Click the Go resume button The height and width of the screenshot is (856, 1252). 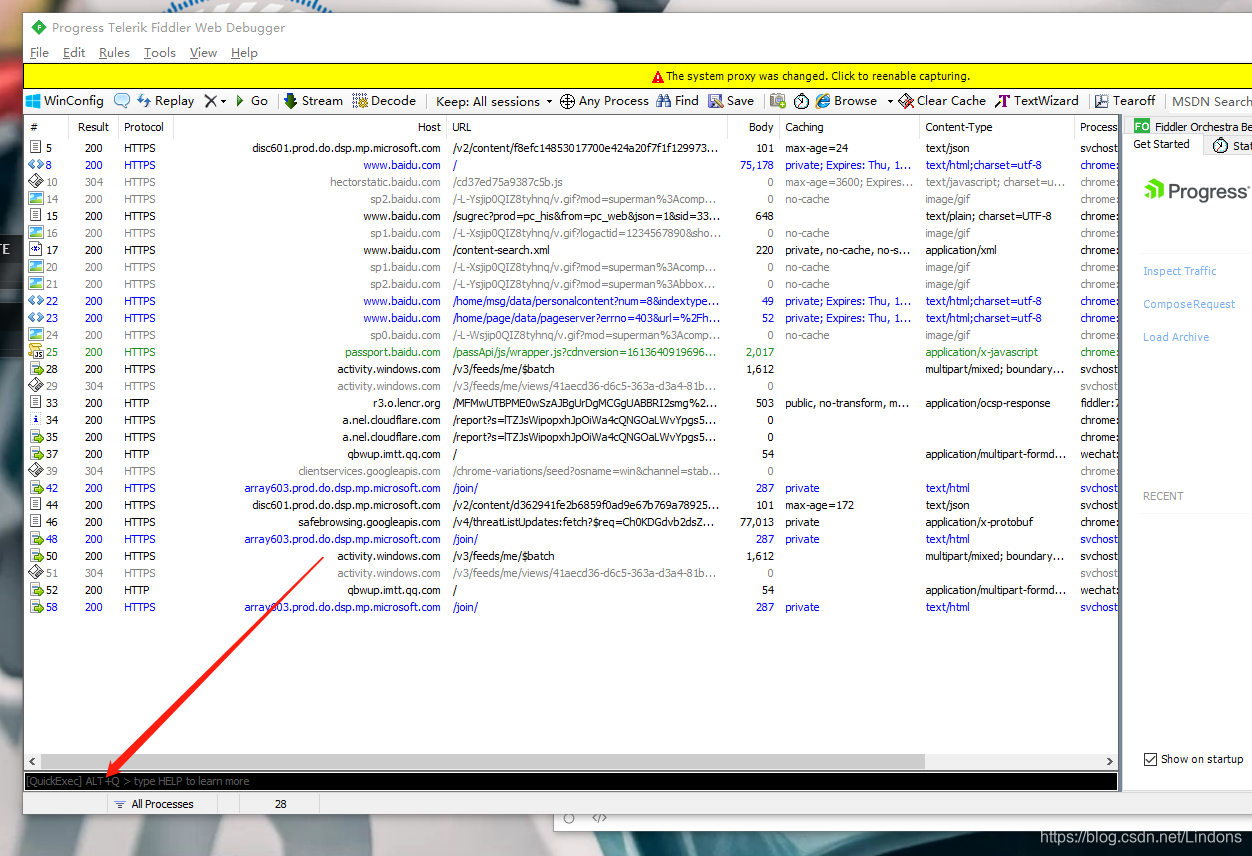252,101
